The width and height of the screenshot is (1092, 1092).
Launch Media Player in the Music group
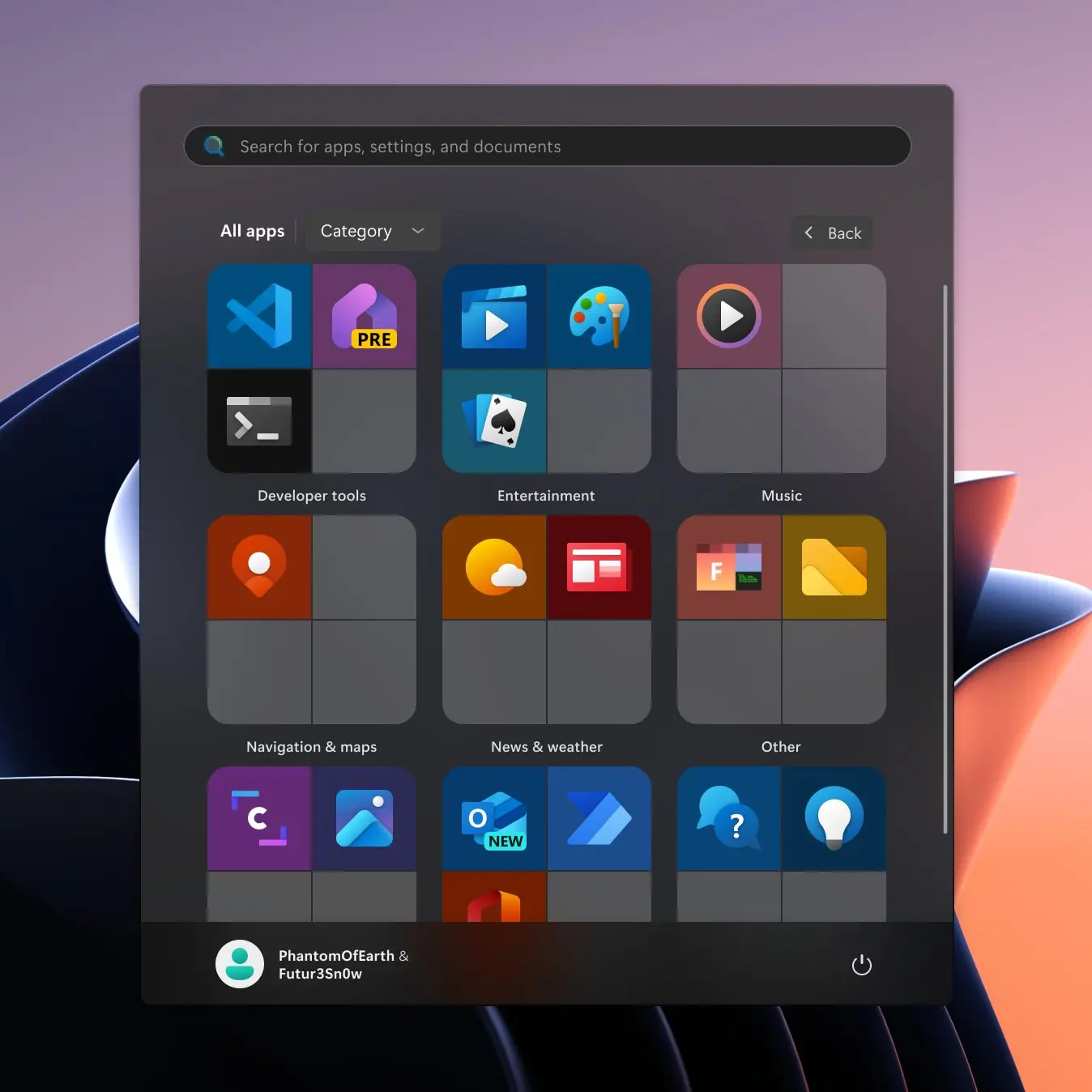pyautogui.click(x=729, y=316)
